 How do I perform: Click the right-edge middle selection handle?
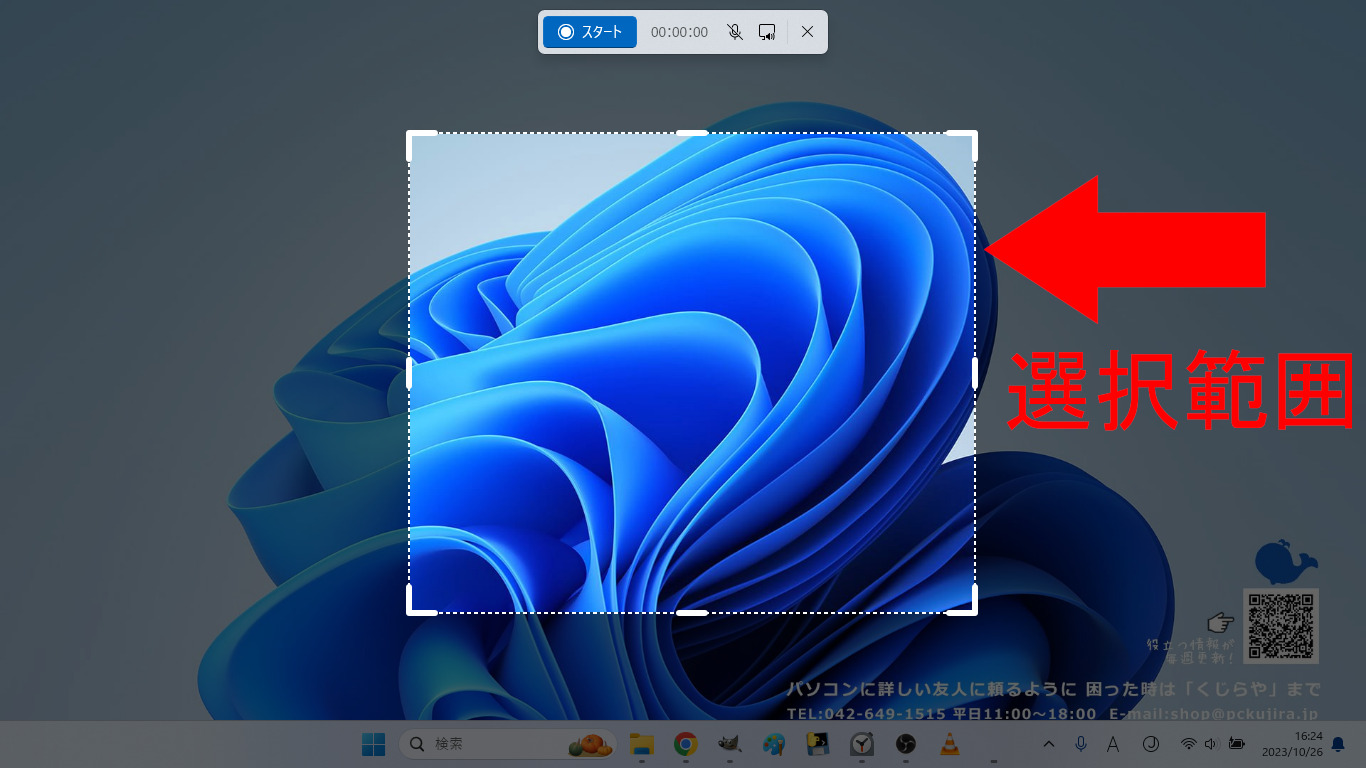click(x=974, y=373)
